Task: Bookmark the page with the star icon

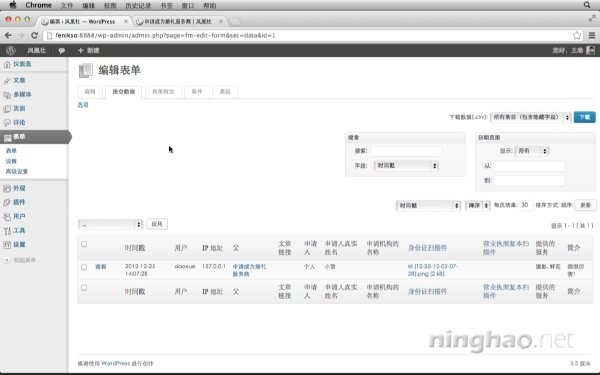Action: coord(577,36)
